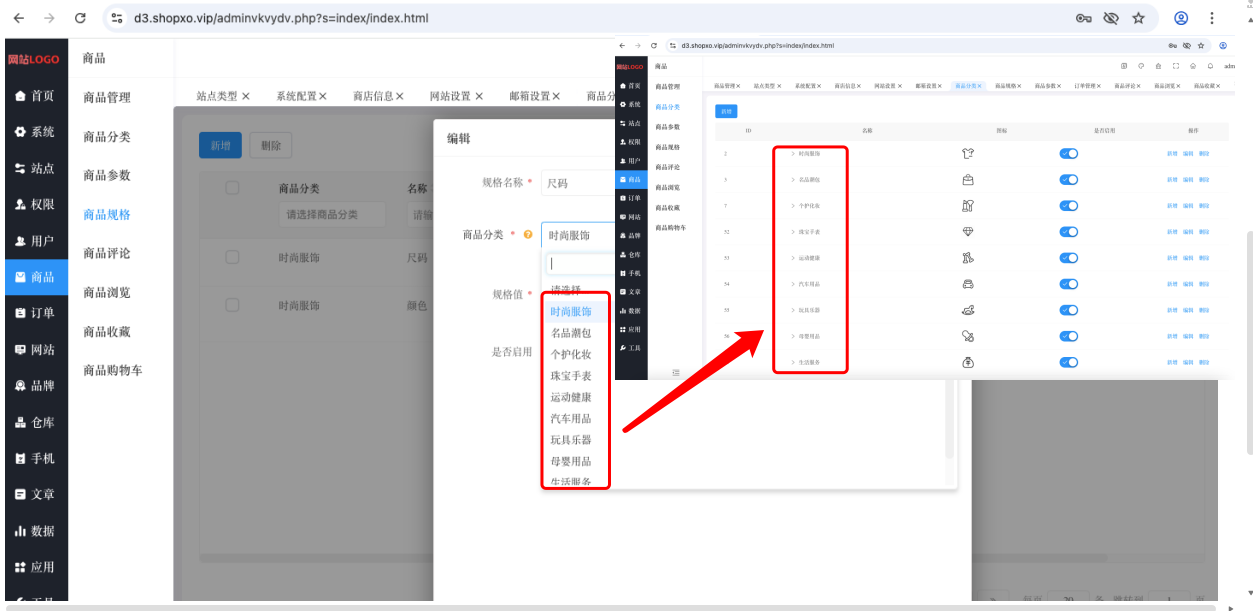
Task: Close the 站点类型 tab in the main page
Action: (245, 96)
